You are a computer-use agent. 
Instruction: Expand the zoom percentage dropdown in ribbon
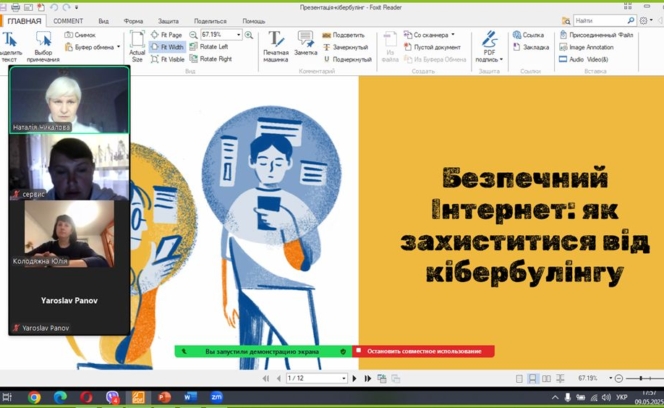(x=238, y=35)
